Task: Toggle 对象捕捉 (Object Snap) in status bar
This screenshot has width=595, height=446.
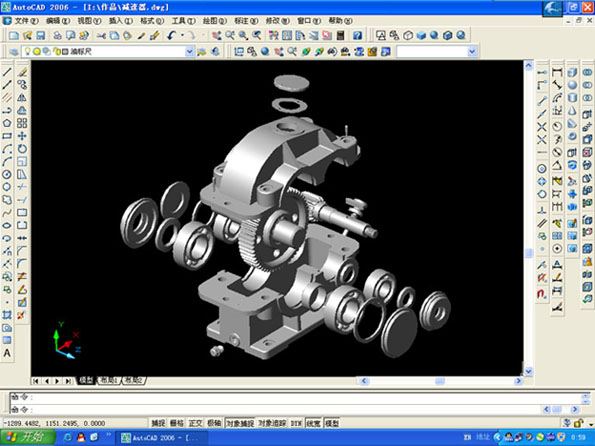Action: click(240, 423)
